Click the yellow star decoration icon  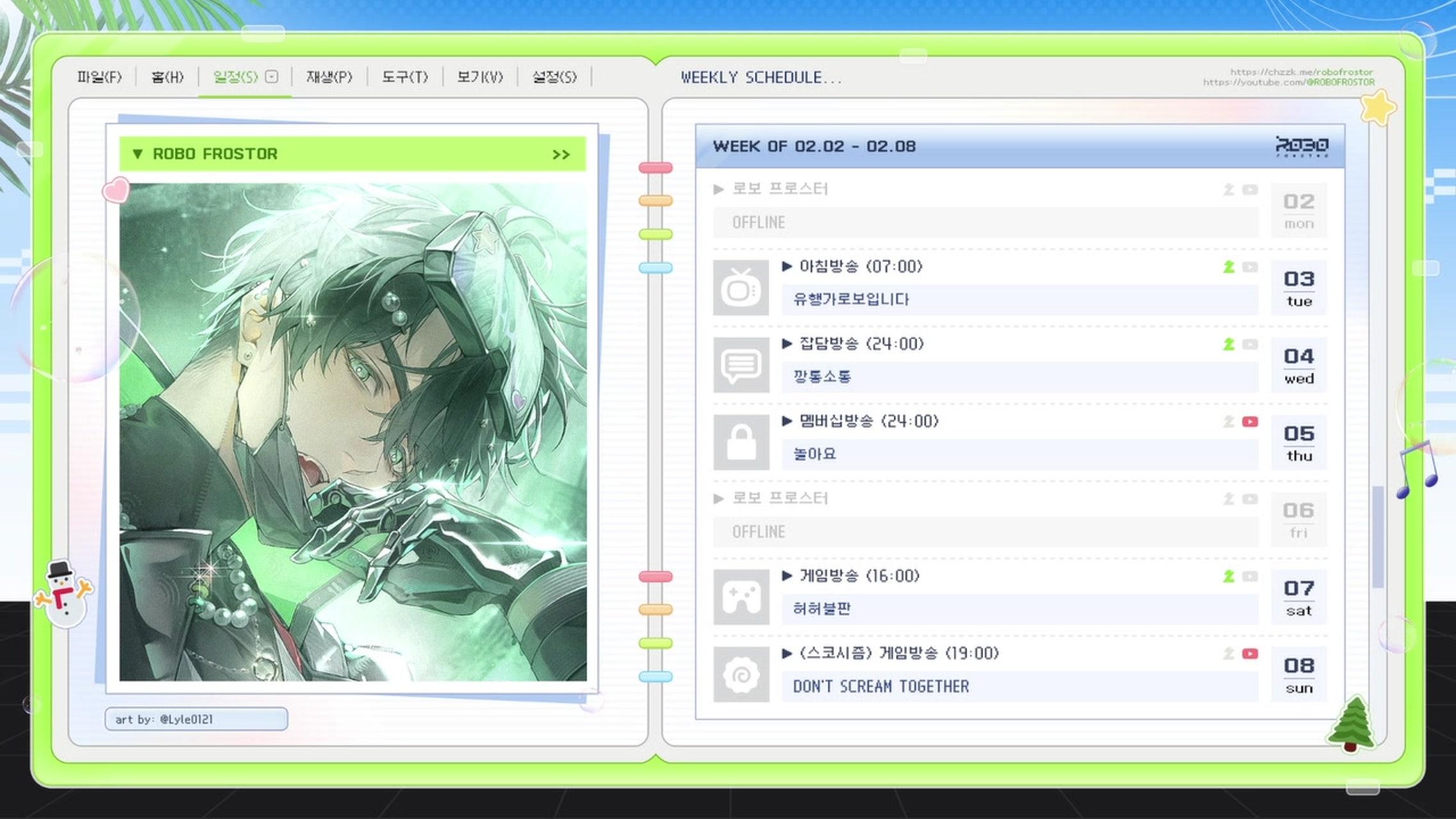point(1377,107)
